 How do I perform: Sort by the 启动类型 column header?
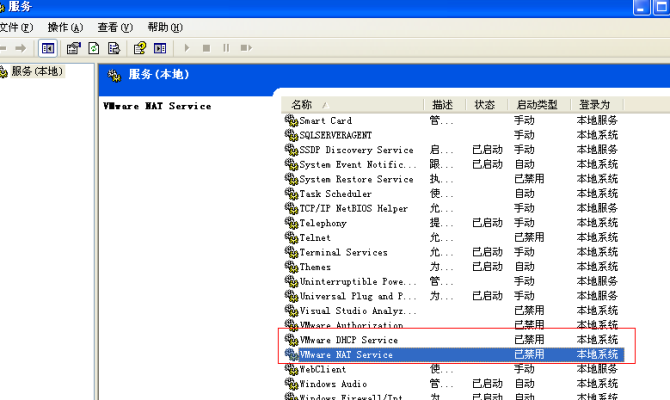(x=539, y=105)
